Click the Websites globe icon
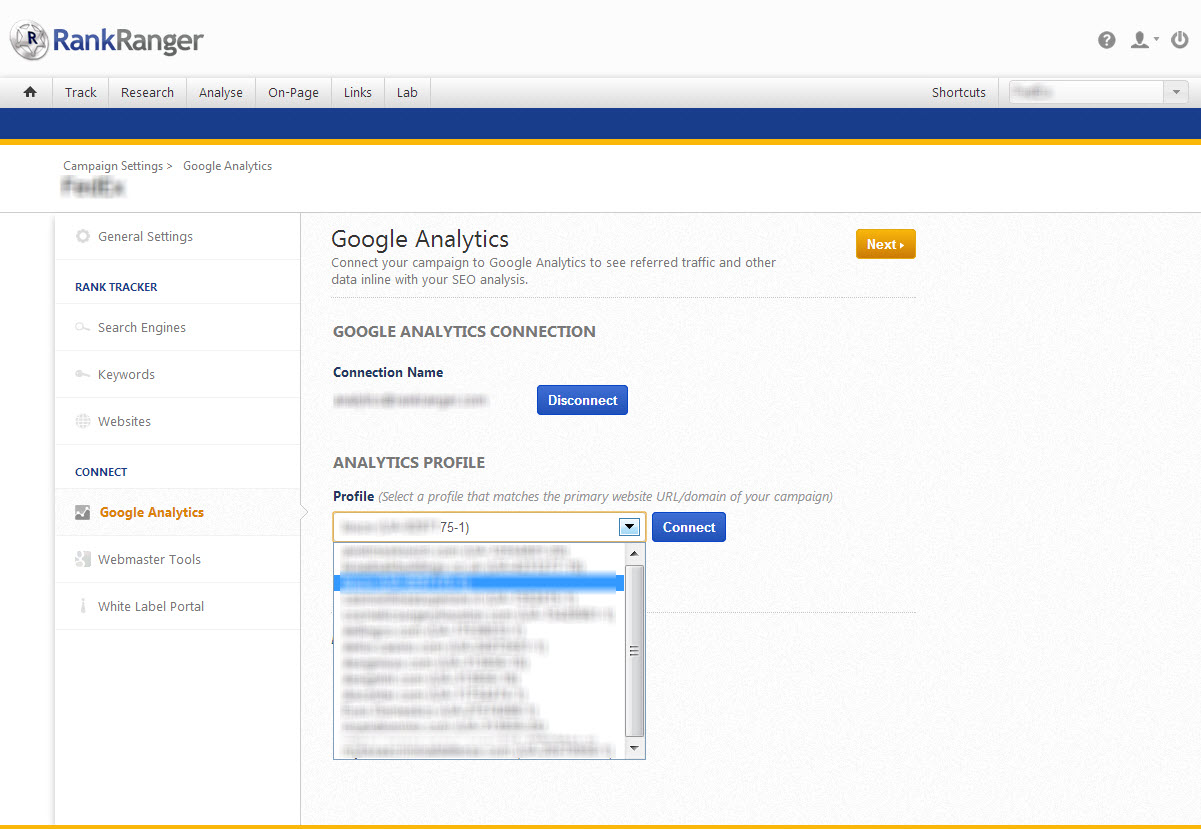 click(83, 422)
